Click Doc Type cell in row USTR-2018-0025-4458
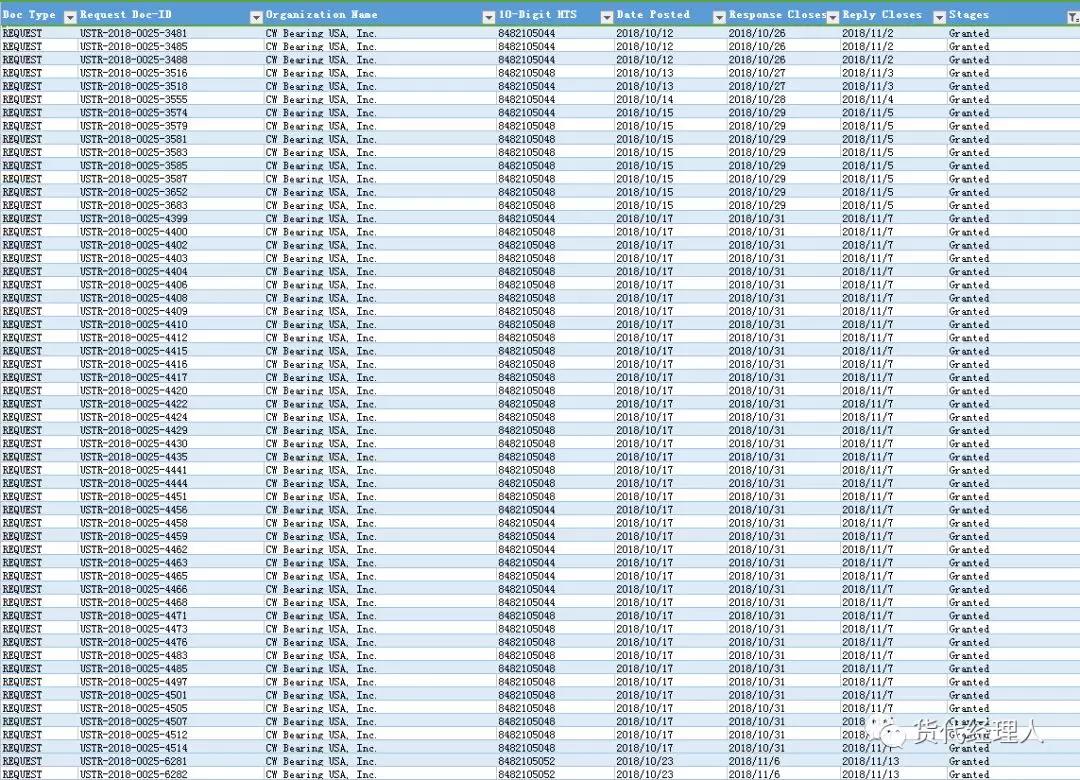This screenshot has height=780, width=1080. 22,523
